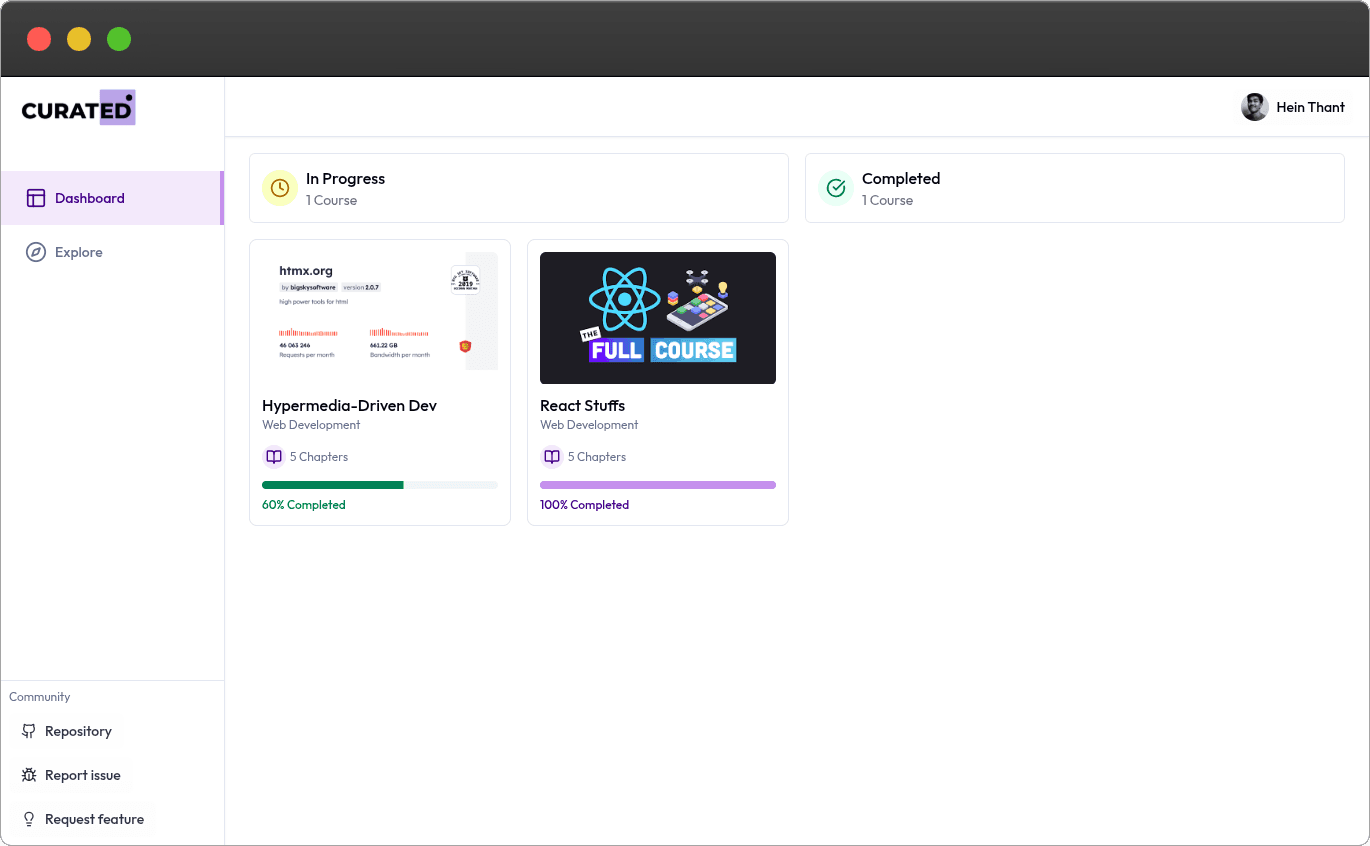Select the Dashboard menu entry
This screenshot has width=1370, height=846.
tap(90, 198)
